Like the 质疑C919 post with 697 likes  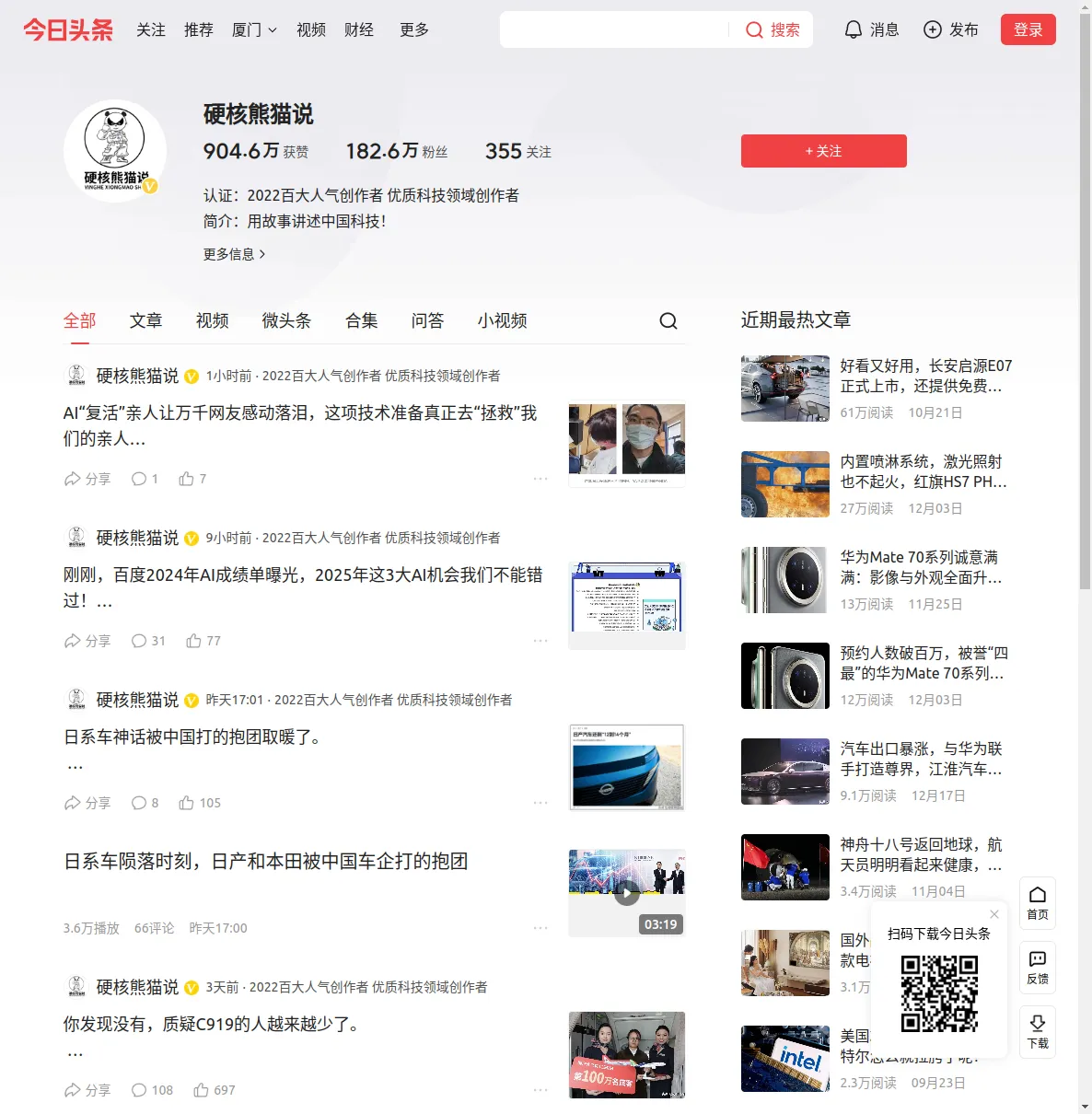coord(215,1090)
